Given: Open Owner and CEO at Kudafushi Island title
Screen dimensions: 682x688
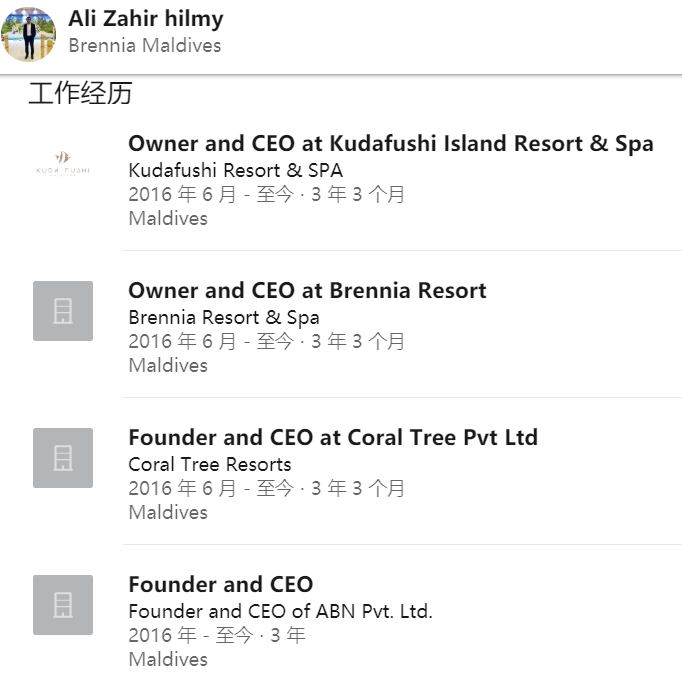Looking at the screenshot, I should 390,144.
